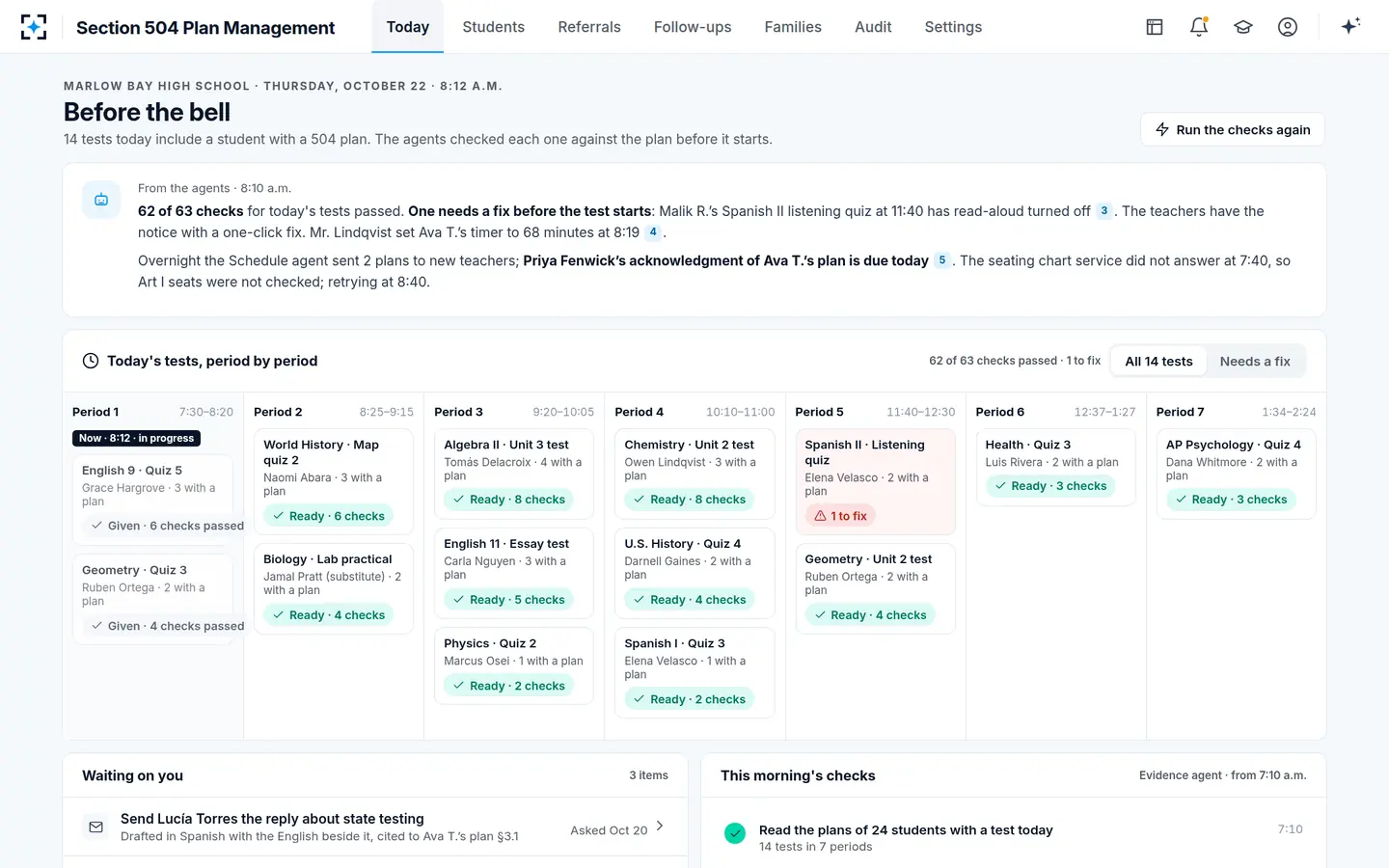The height and width of the screenshot is (868, 1389).
Task: Go to the Students tab
Action: tap(493, 27)
